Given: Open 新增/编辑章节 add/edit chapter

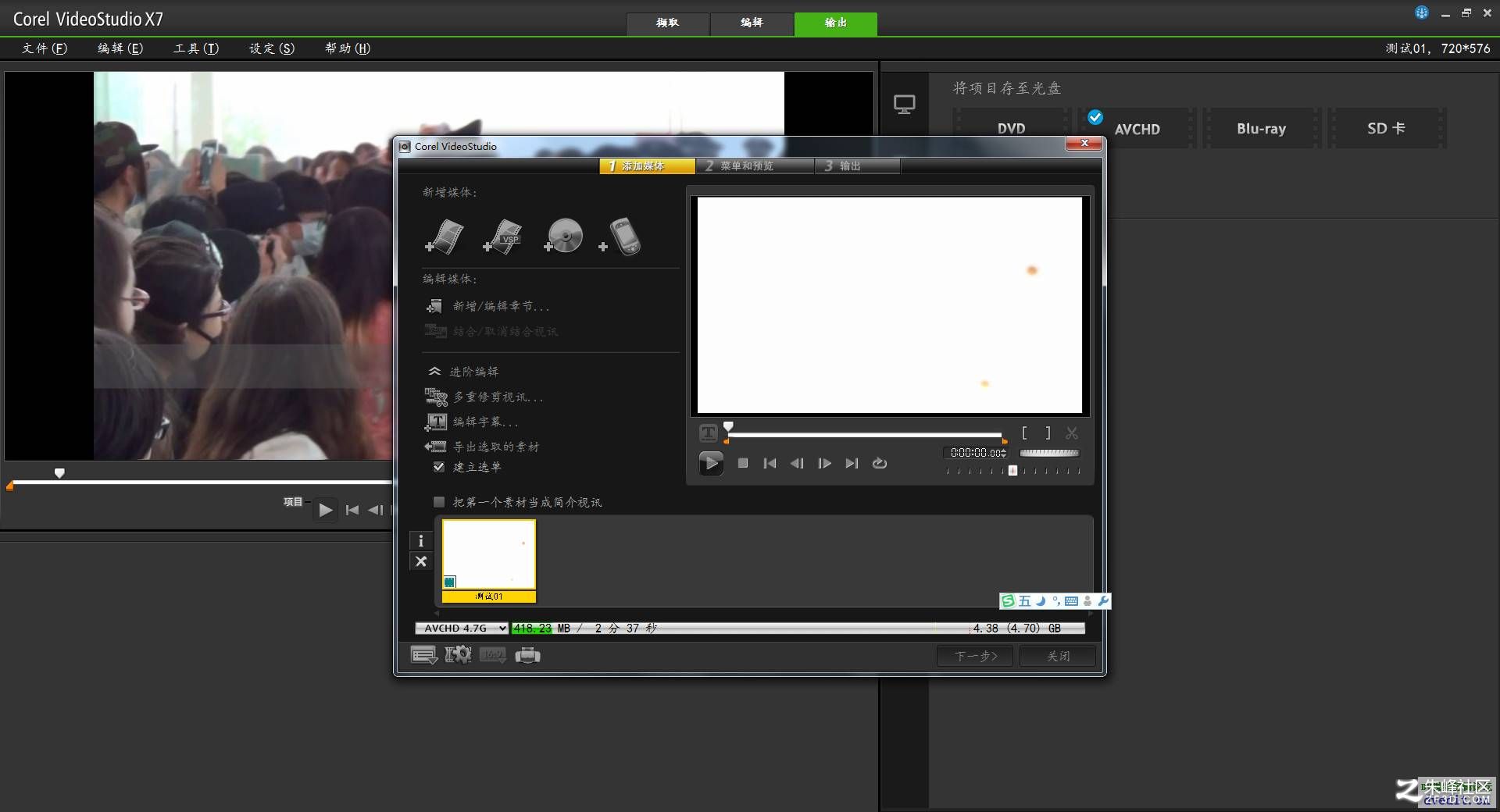Looking at the screenshot, I should click(x=487, y=306).
